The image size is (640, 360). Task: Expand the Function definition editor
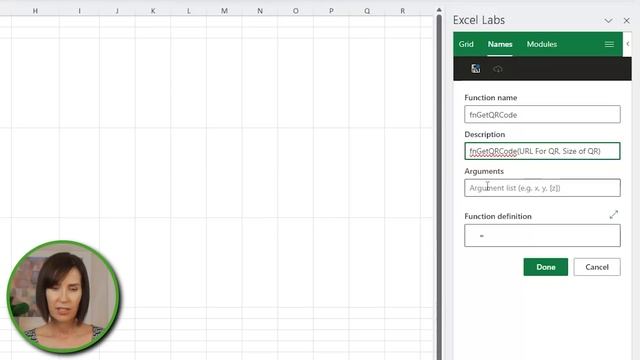(613, 214)
